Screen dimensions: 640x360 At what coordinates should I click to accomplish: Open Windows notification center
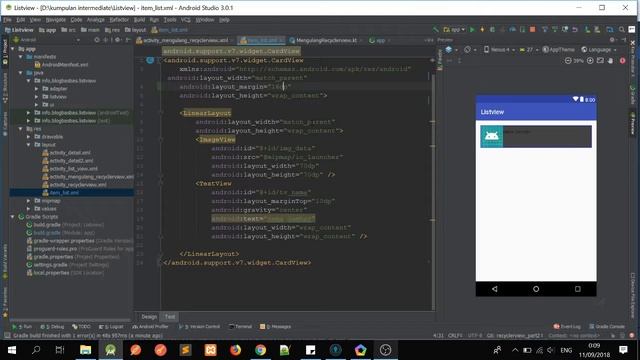click(623, 350)
